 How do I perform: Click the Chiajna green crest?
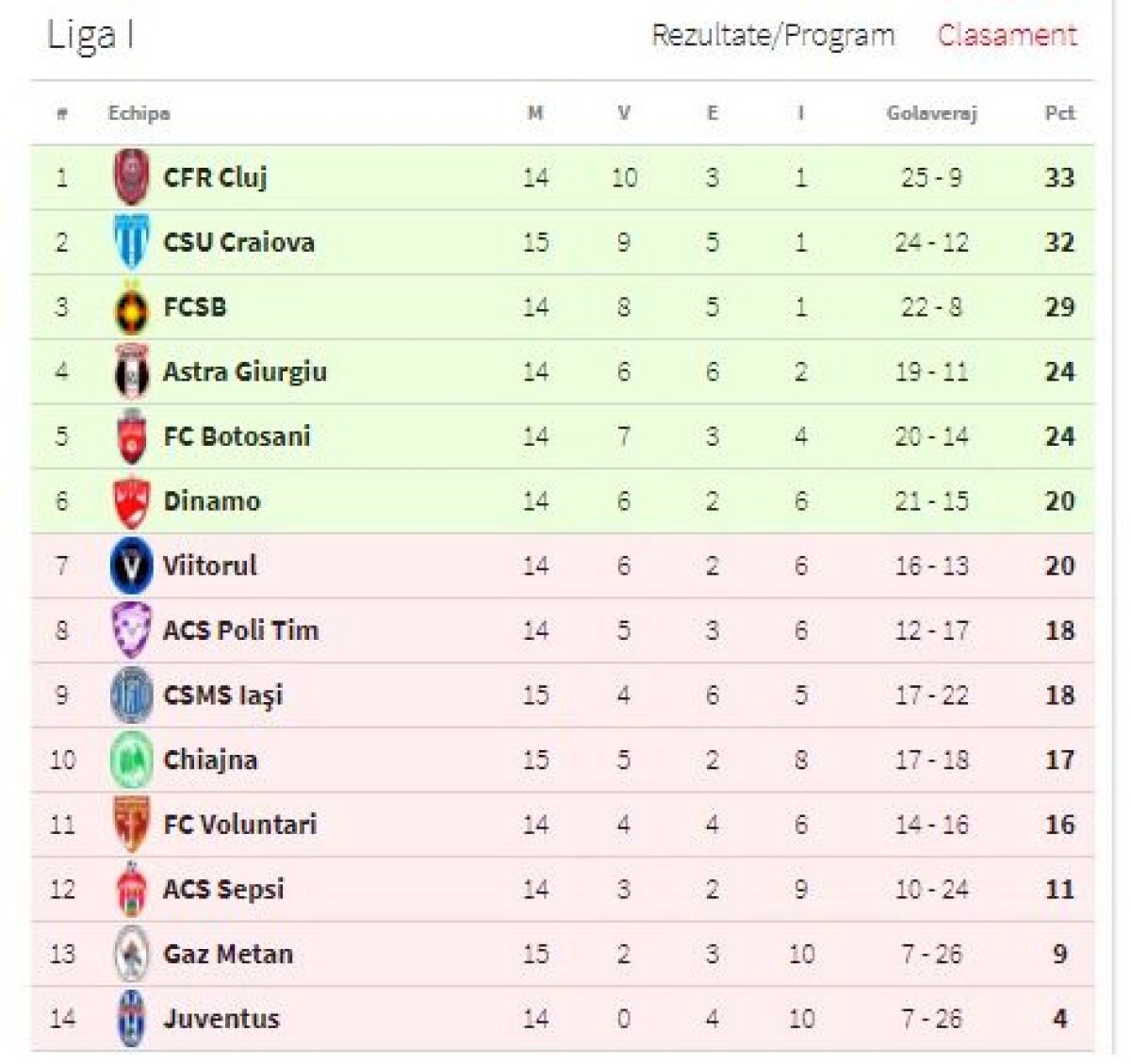[x=131, y=761]
